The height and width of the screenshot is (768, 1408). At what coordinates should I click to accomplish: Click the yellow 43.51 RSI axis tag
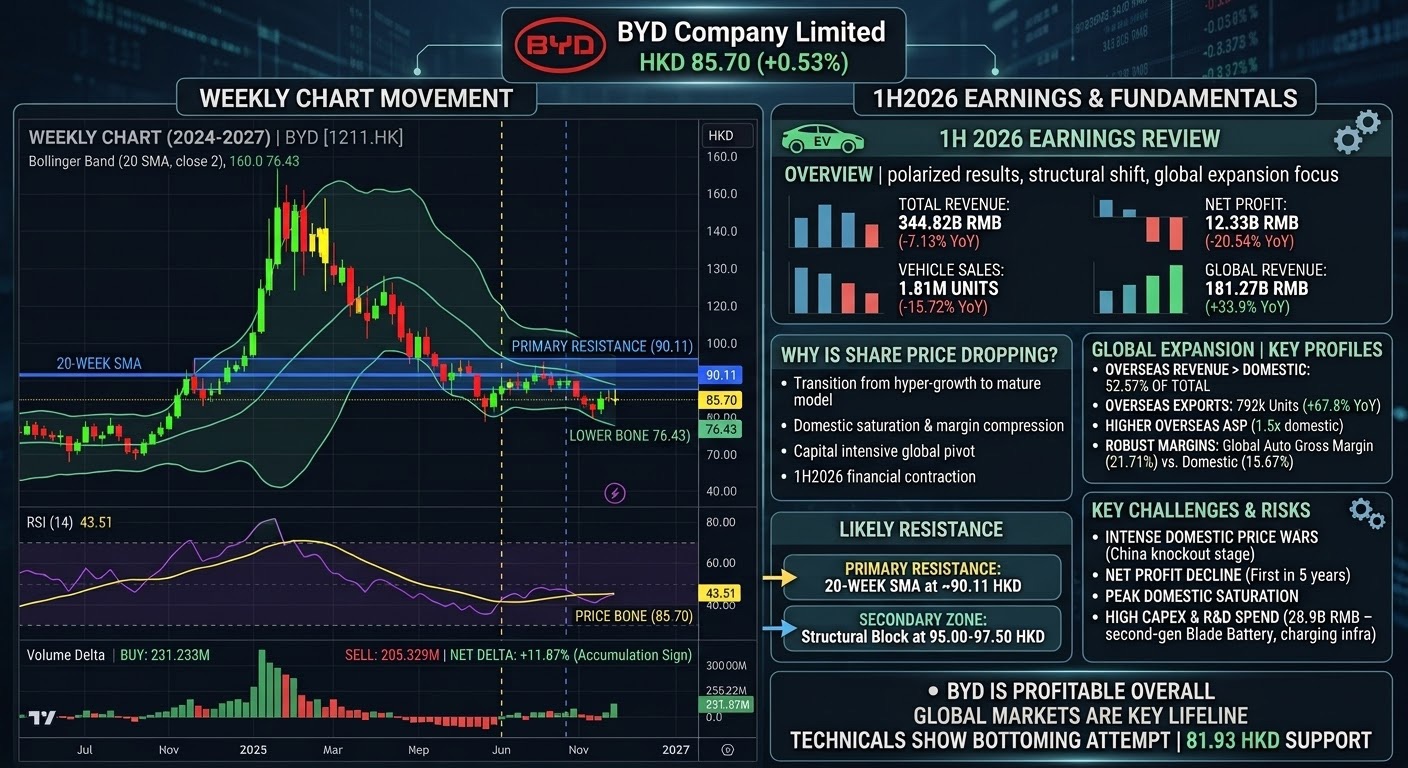tap(721, 593)
